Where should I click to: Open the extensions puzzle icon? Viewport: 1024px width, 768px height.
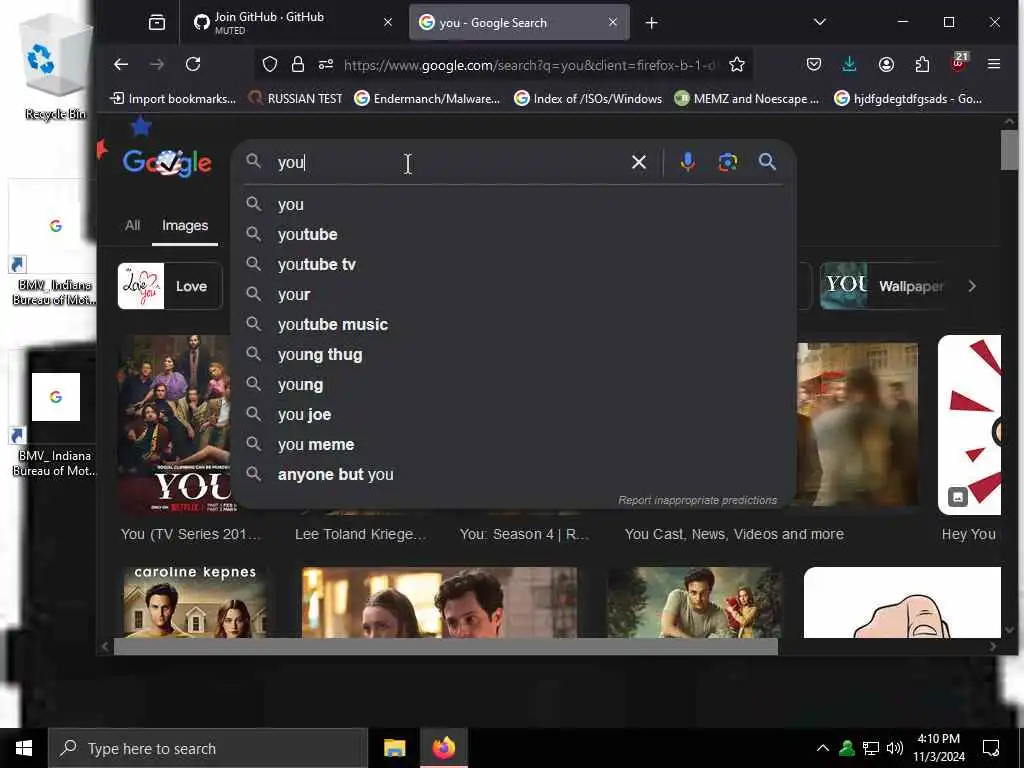pos(922,64)
